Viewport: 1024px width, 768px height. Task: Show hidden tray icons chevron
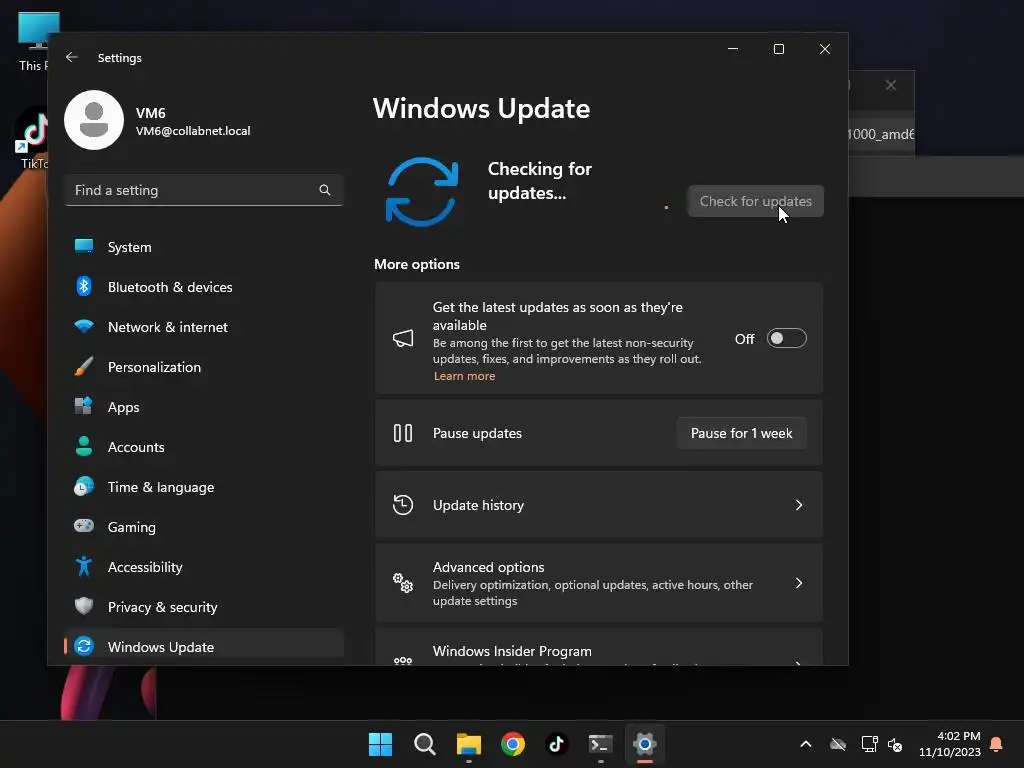[806, 744]
